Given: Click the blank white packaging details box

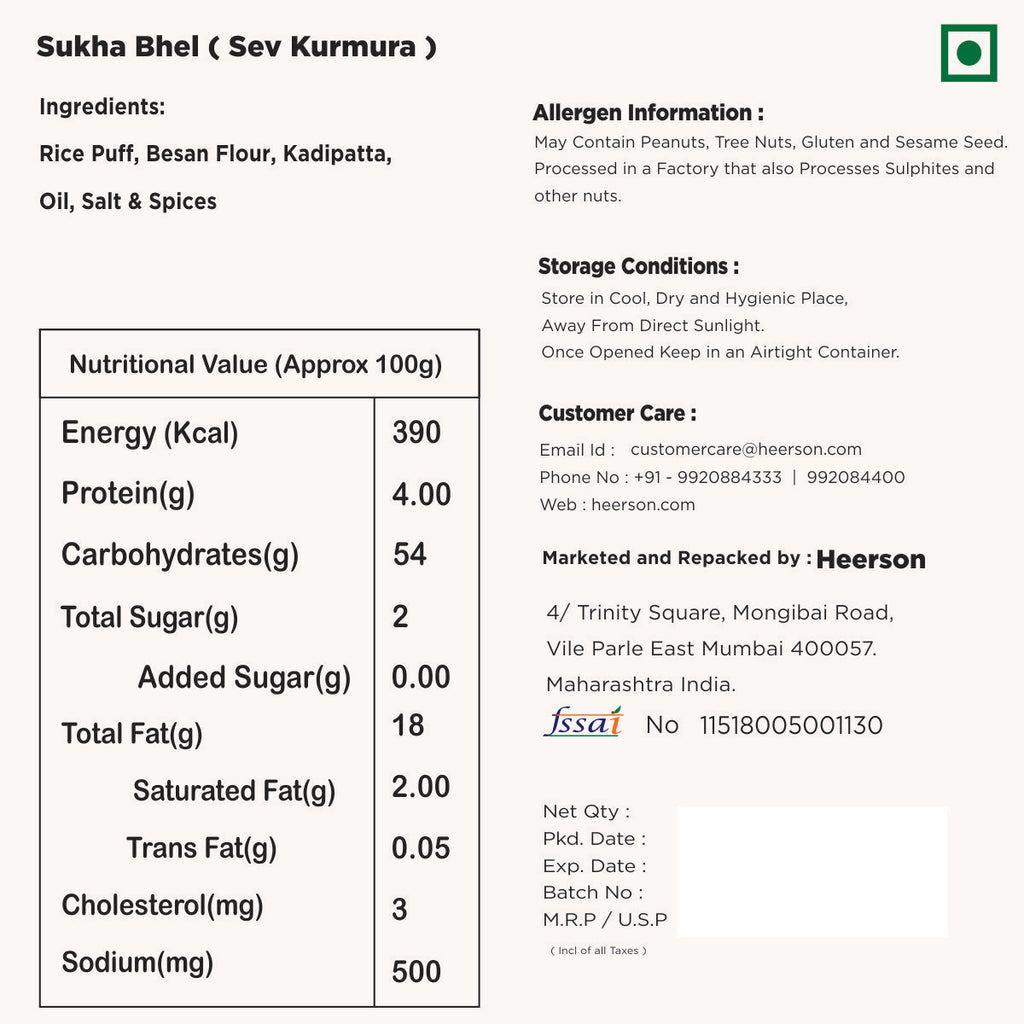Looking at the screenshot, I should (812, 871).
